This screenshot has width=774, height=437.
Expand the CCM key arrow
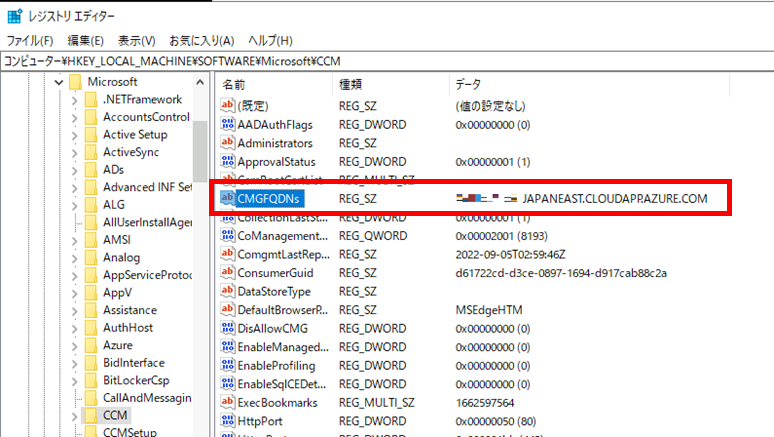point(75,416)
